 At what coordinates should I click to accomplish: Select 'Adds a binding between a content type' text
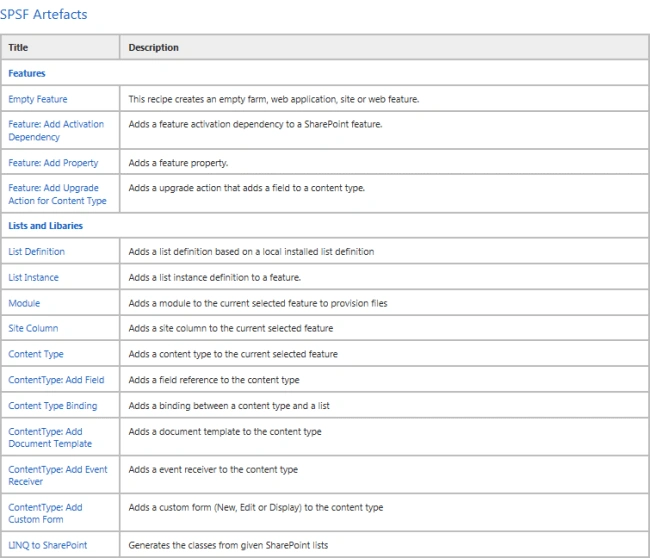pos(229,405)
